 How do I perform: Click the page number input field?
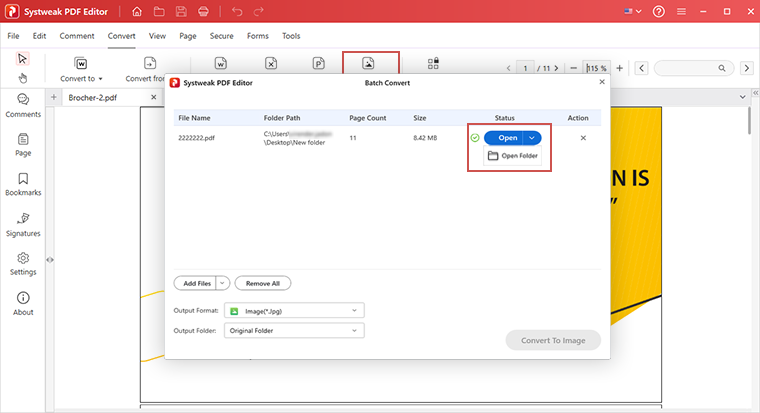(x=525, y=68)
